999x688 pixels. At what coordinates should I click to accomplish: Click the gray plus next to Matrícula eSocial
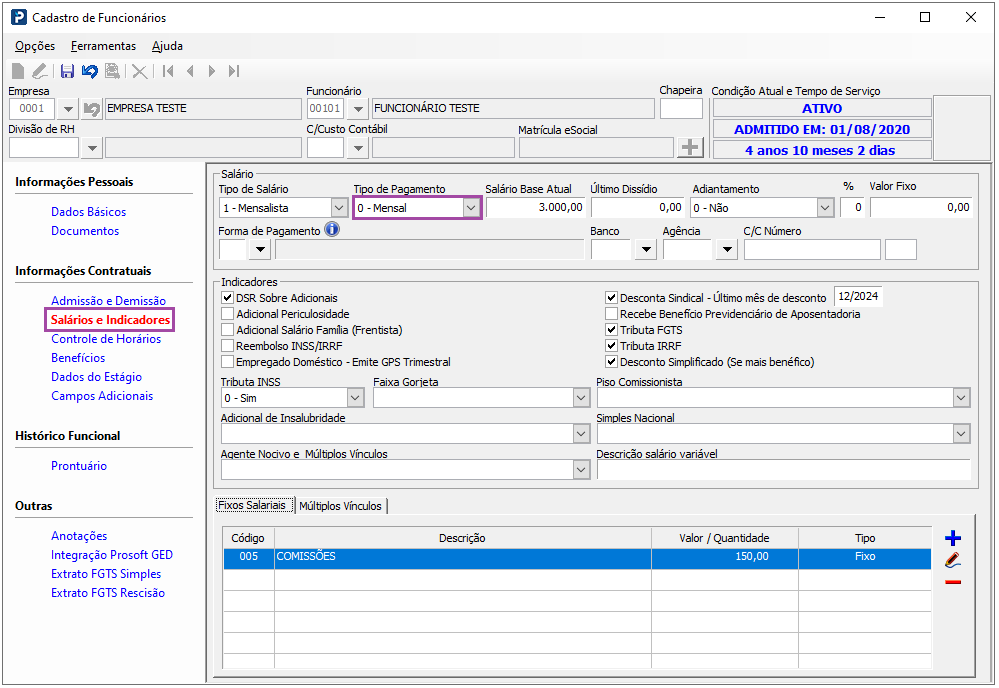coord(690,148)
